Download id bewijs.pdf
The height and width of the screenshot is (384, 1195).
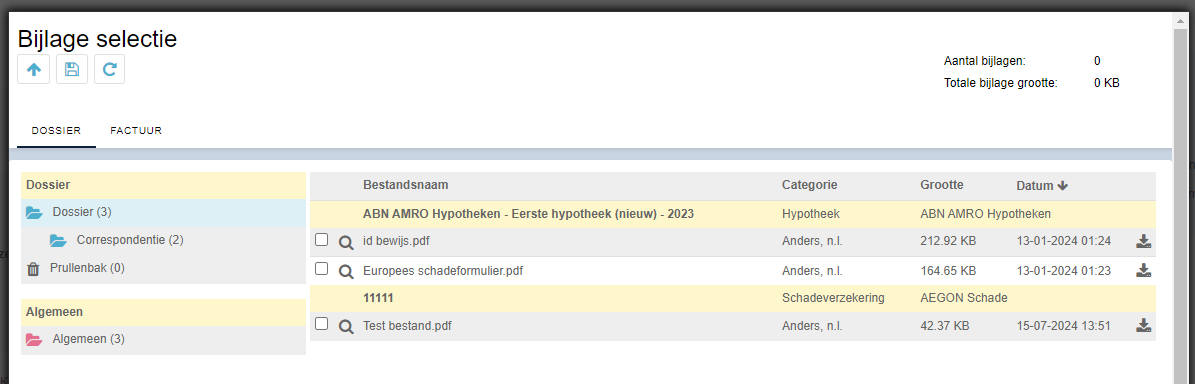click(1143, 242)
